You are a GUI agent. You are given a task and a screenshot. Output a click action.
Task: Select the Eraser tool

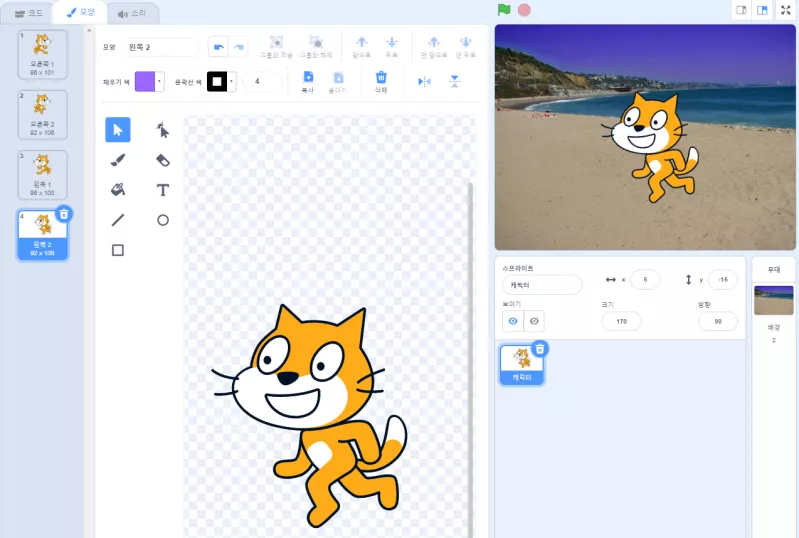coord(163,160)
